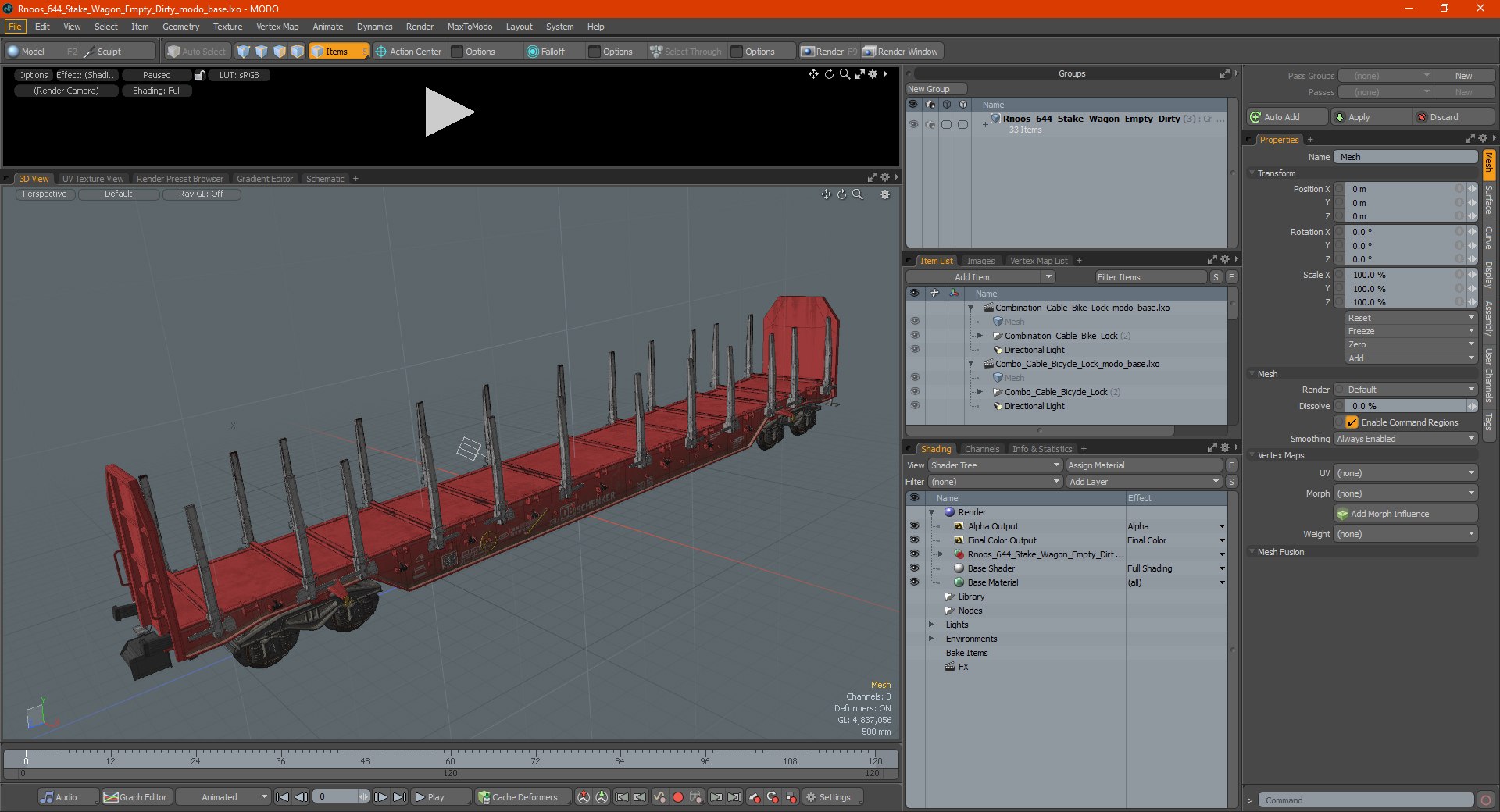Screen dimensions: 1500x812
Task: Open the Render Window
Action: tap(901, 52)
